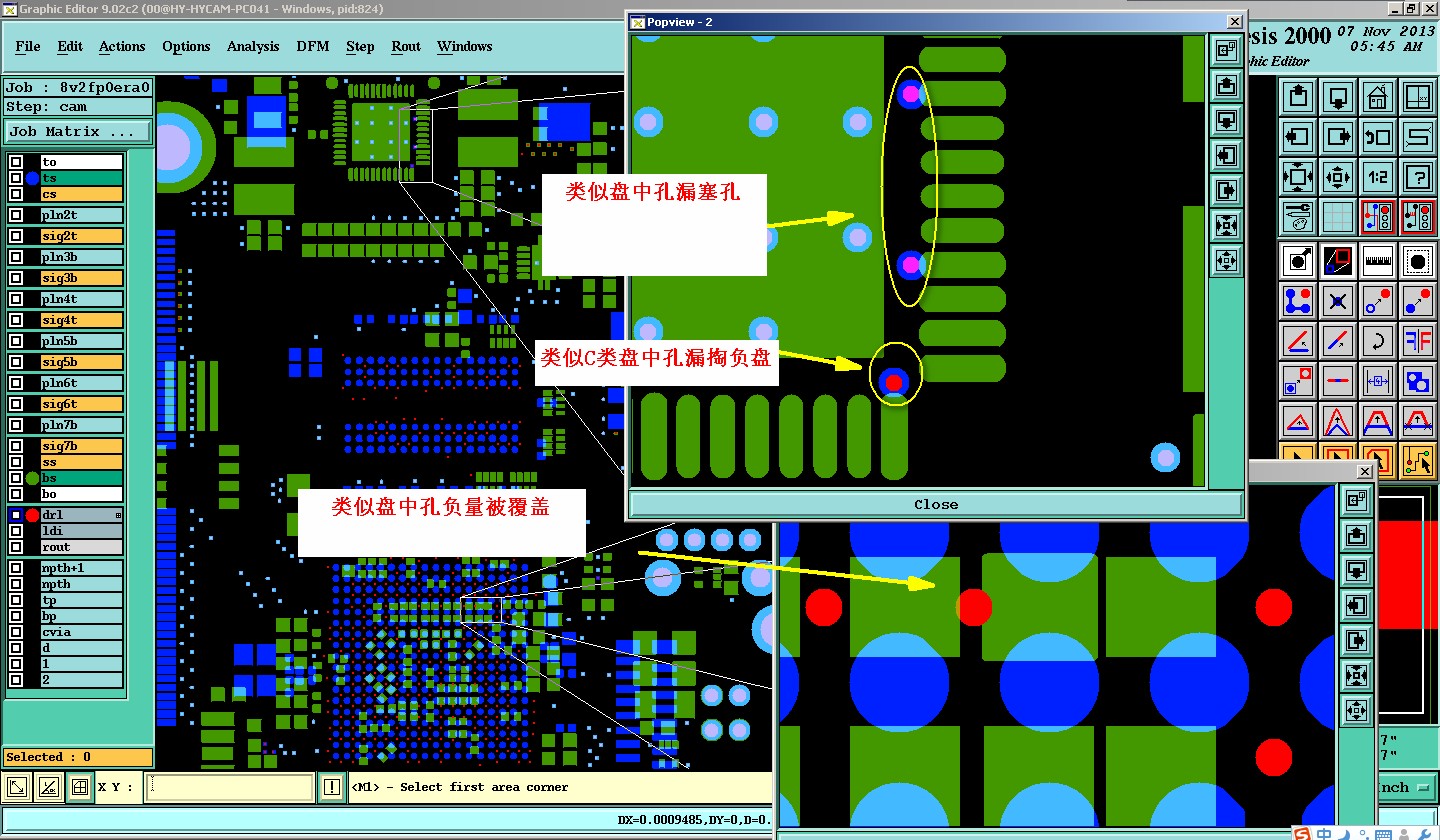
Task: Click the curved rotate arrow icon
Action: (1378, 340)
